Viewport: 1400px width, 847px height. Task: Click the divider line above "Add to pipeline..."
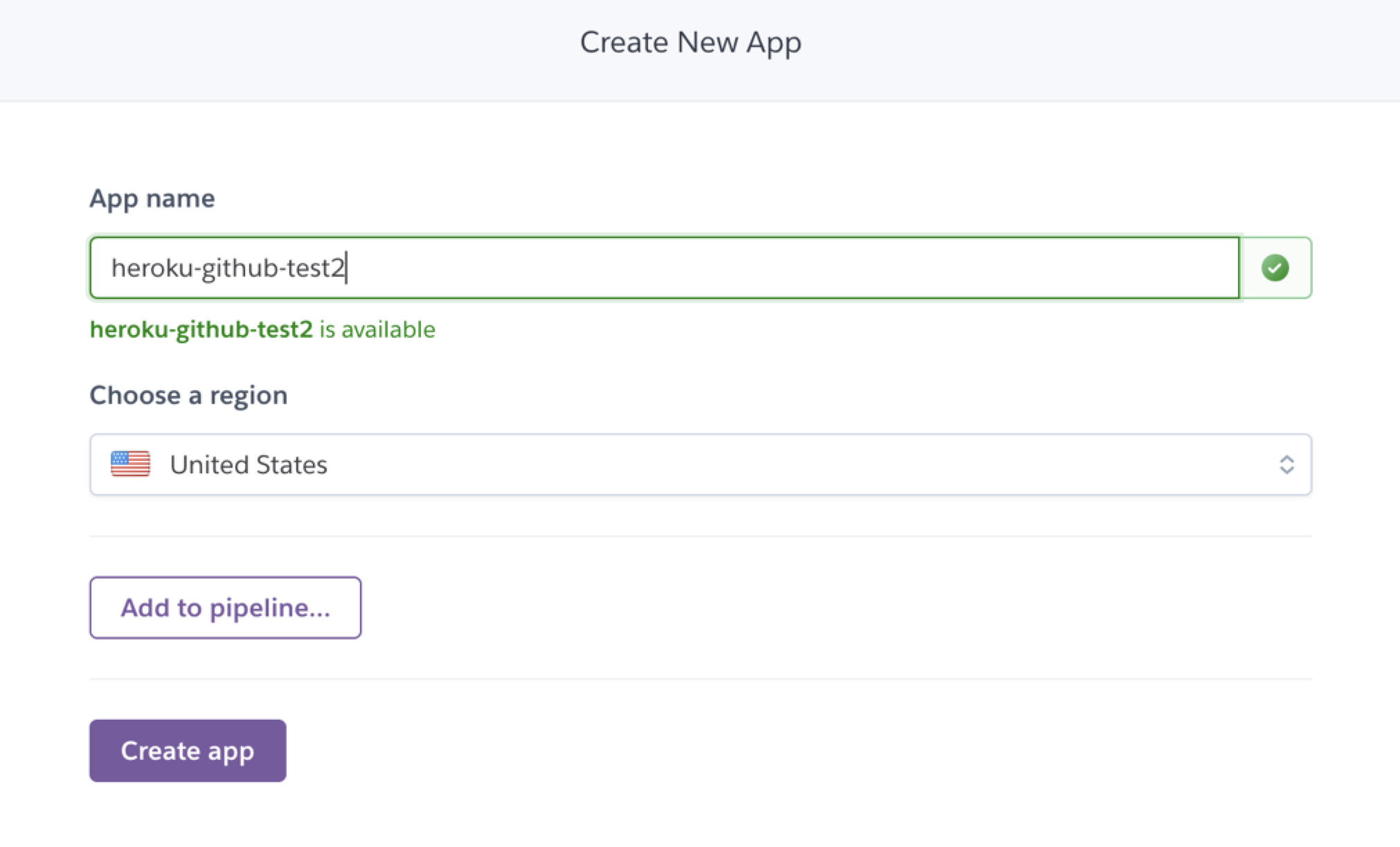click(x=699, y=536)
